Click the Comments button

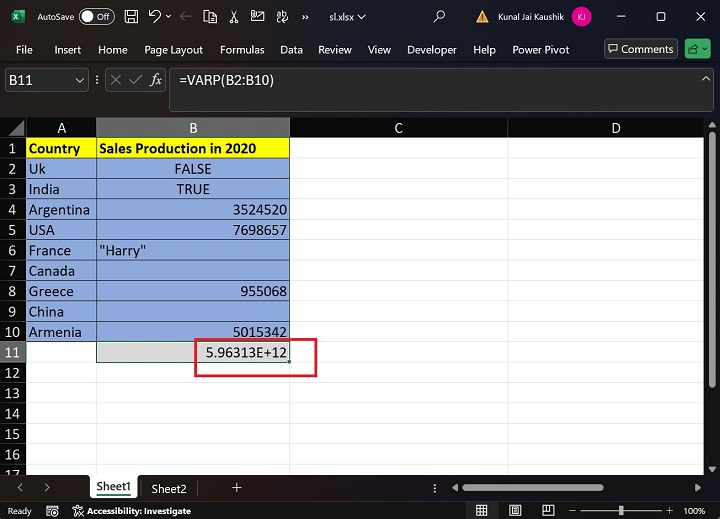click(x=641, y=49)
